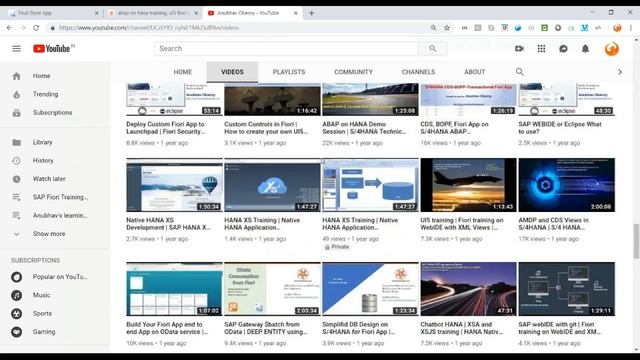Screen dimensions: 640x360
Task: Click the History clock icon
Action: [x=16, y=161]
